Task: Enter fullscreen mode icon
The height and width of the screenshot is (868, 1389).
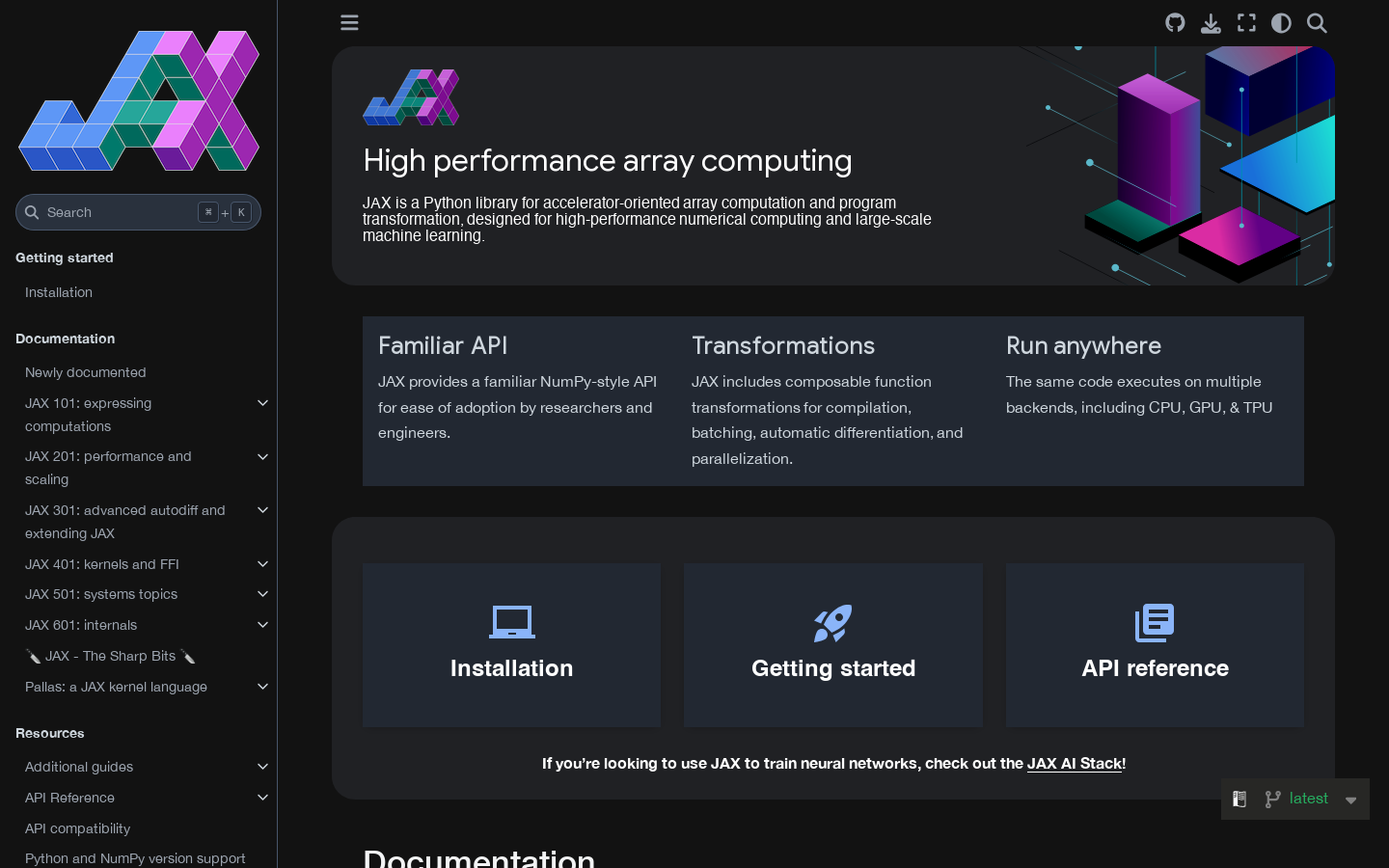Action: click(x=1246, y=22)
